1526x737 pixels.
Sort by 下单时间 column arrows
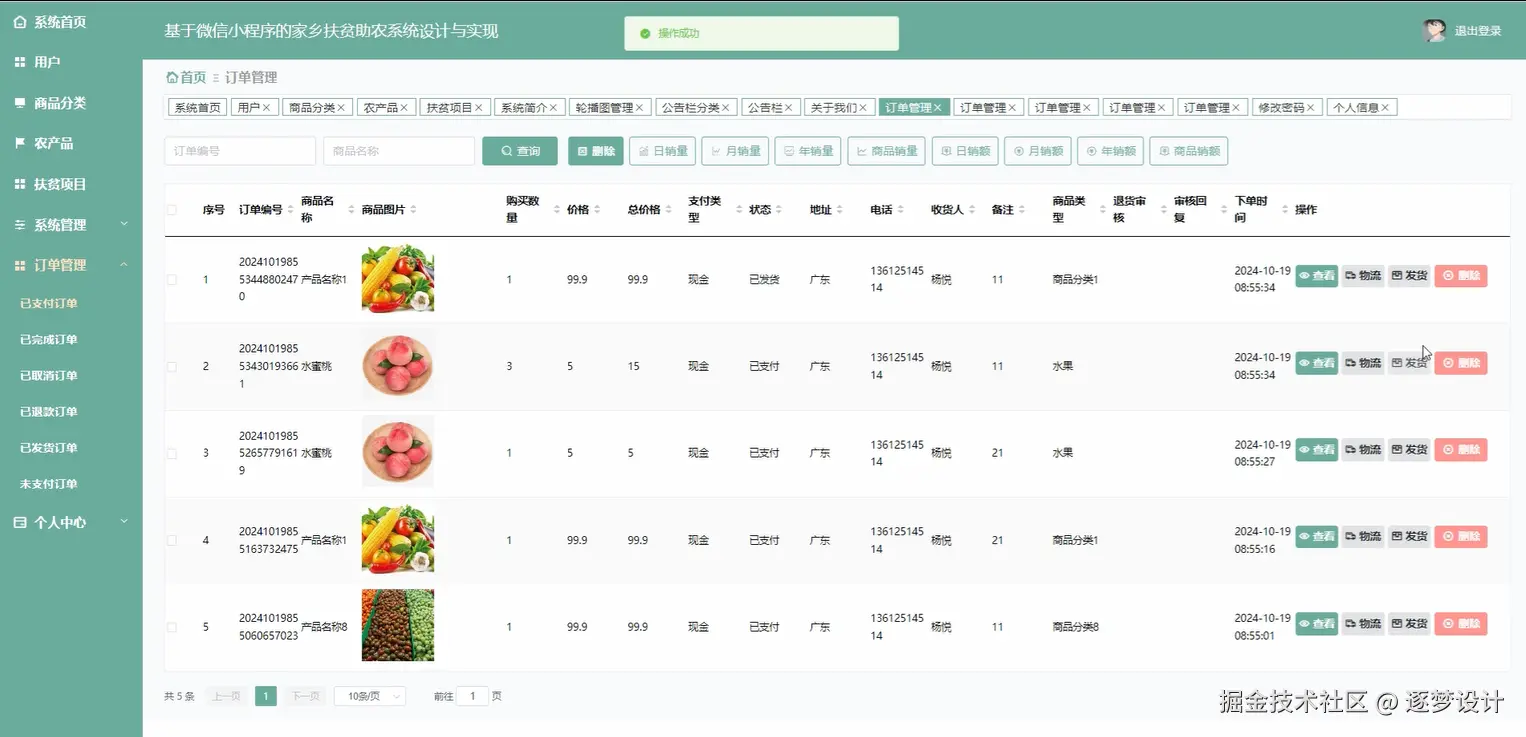pos(1284,210)
